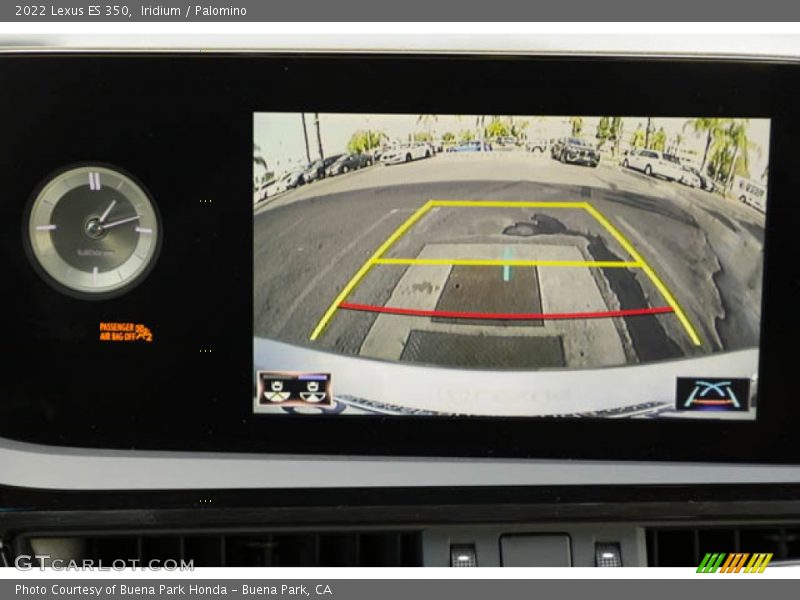Screen dimensions: 800x600
Task: Tap the analog clock on the dash
Action: 93,231
